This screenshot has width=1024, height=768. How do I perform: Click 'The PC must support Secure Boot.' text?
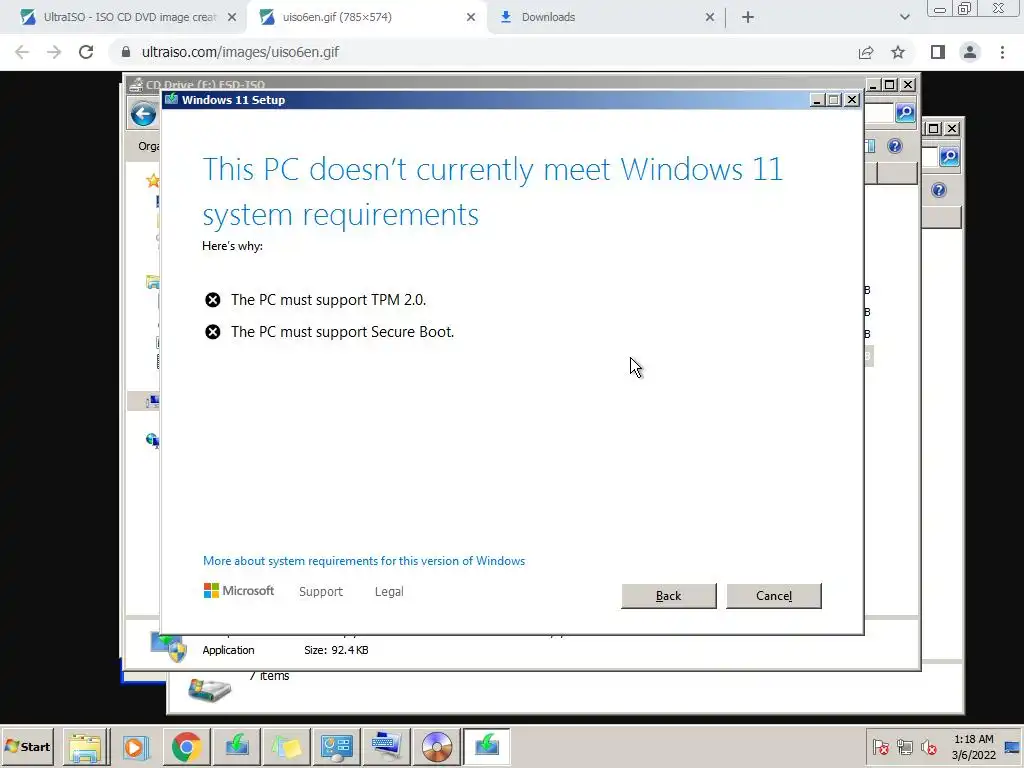(342, 332)
